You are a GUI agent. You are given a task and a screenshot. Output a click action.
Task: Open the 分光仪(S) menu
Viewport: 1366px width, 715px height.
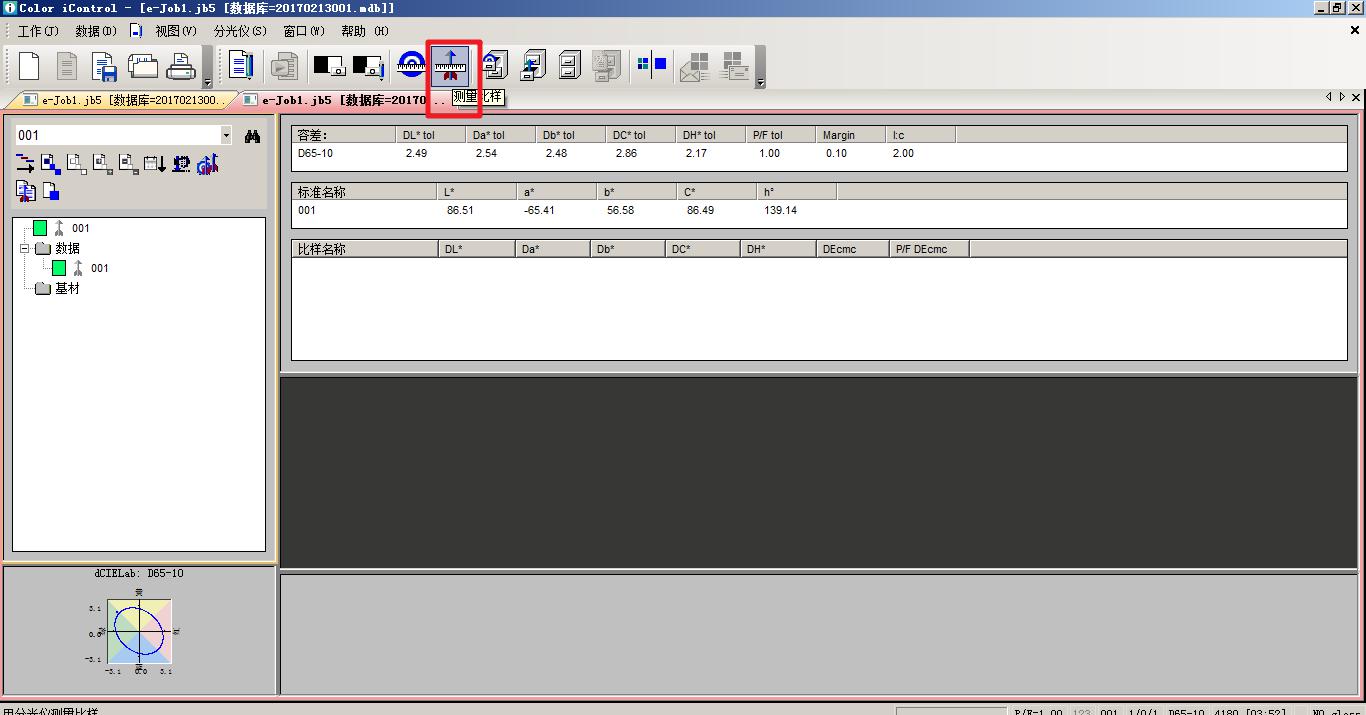pyautogui.click(x=240, y=31)
